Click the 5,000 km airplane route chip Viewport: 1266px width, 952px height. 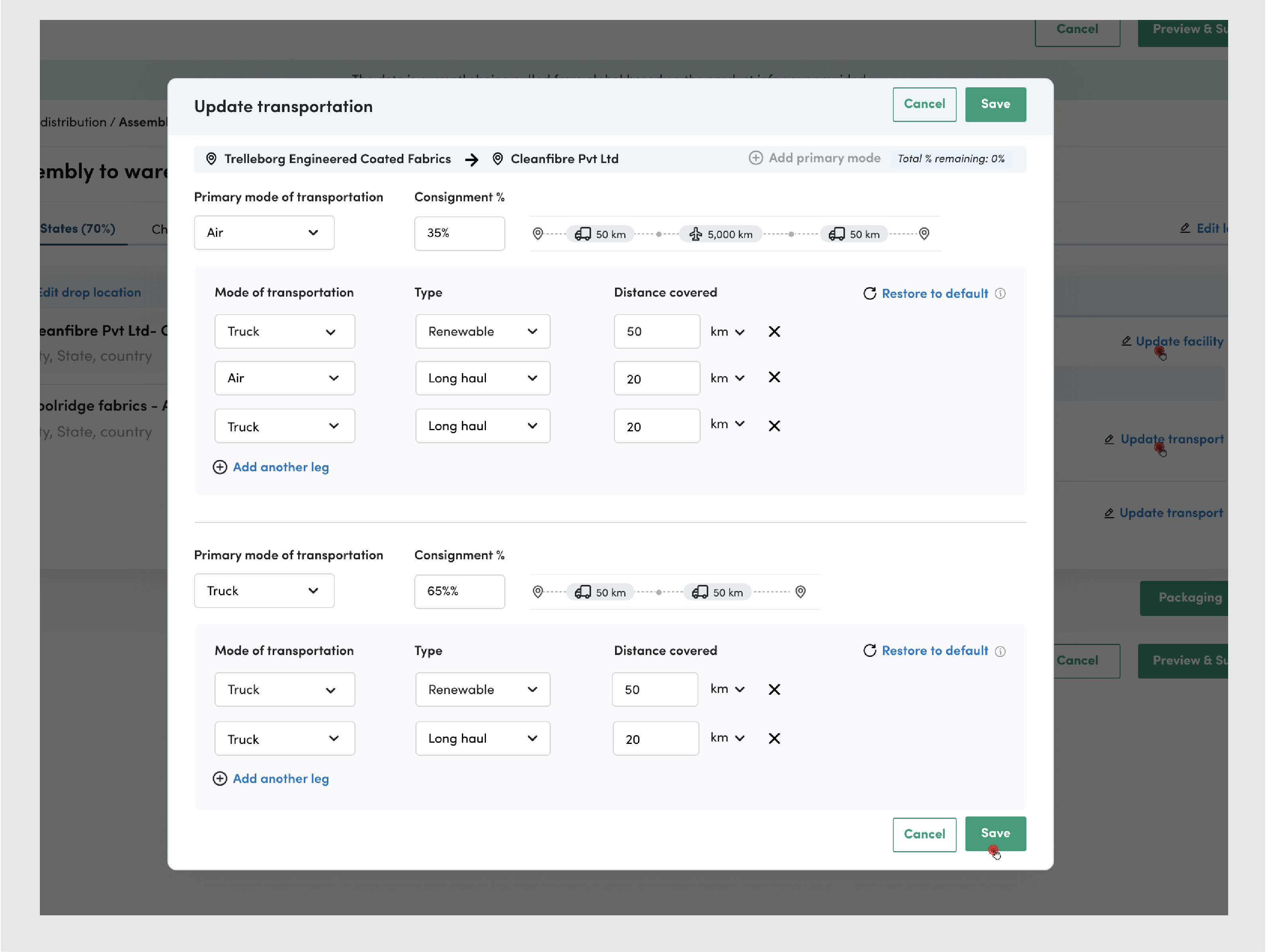(x=721, y=234)
